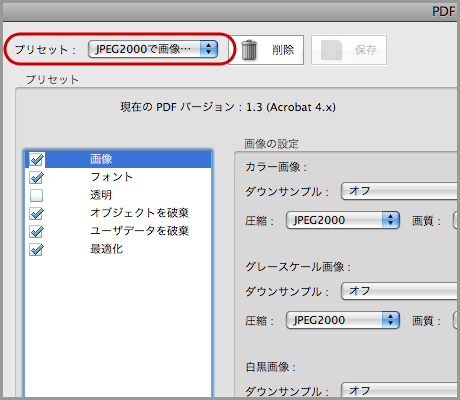
Task: Select the 透明 row in the list
Action: tap(118, 195)
